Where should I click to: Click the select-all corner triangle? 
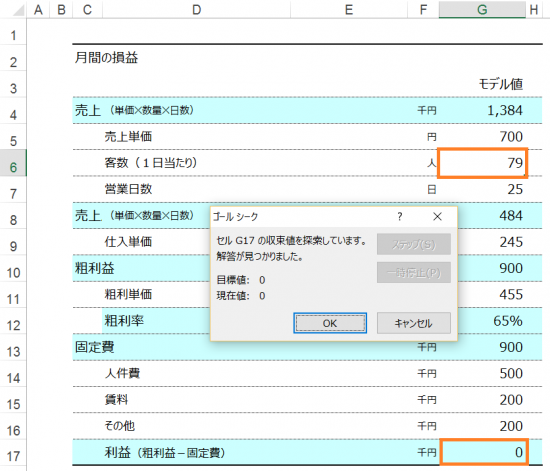coord(18,9)
